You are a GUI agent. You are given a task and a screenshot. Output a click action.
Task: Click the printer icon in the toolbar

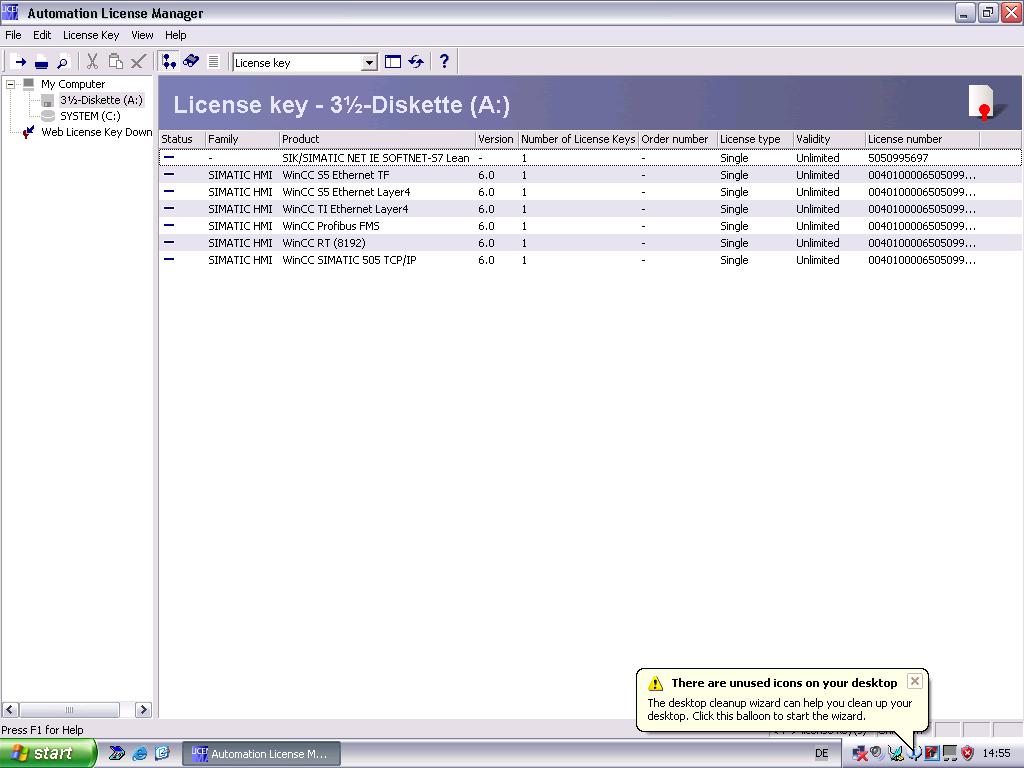(41, 62)
